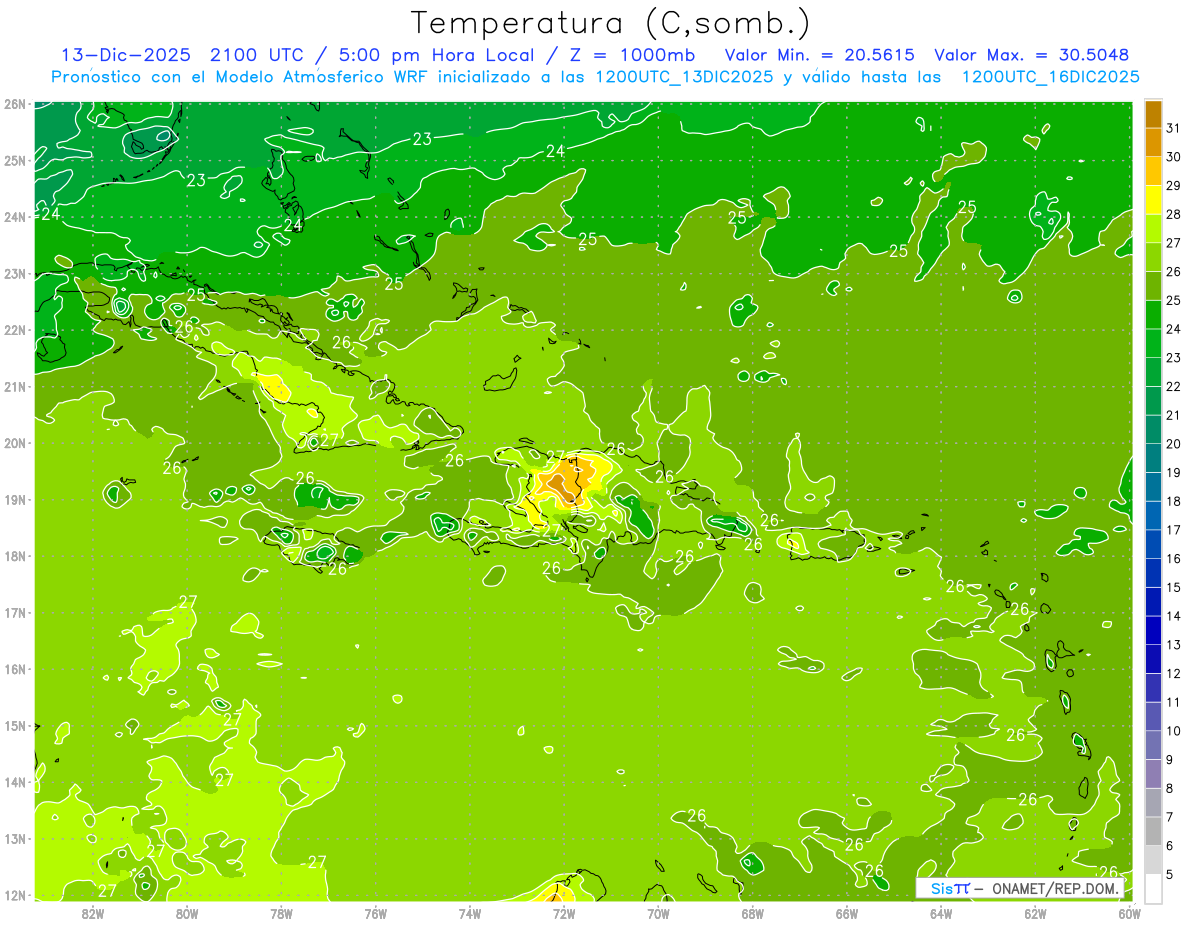The height and width of the screenshot is (927, 1200).
Task: Click the "68W" longitude axis label
Action: pyautogui.click(x=753, y=913)
